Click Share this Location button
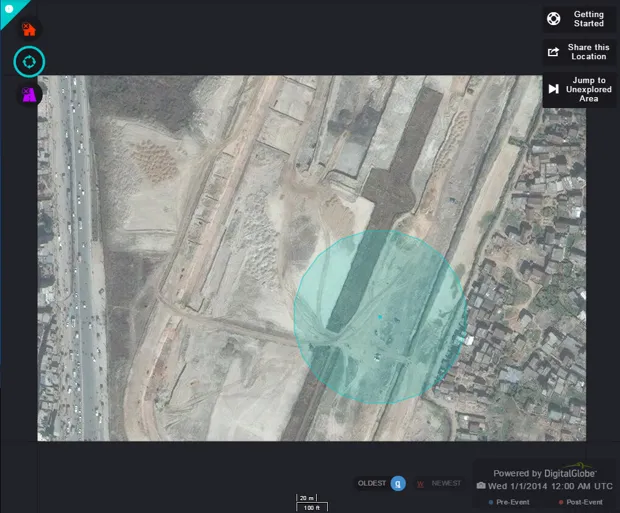 pos(578,52)
